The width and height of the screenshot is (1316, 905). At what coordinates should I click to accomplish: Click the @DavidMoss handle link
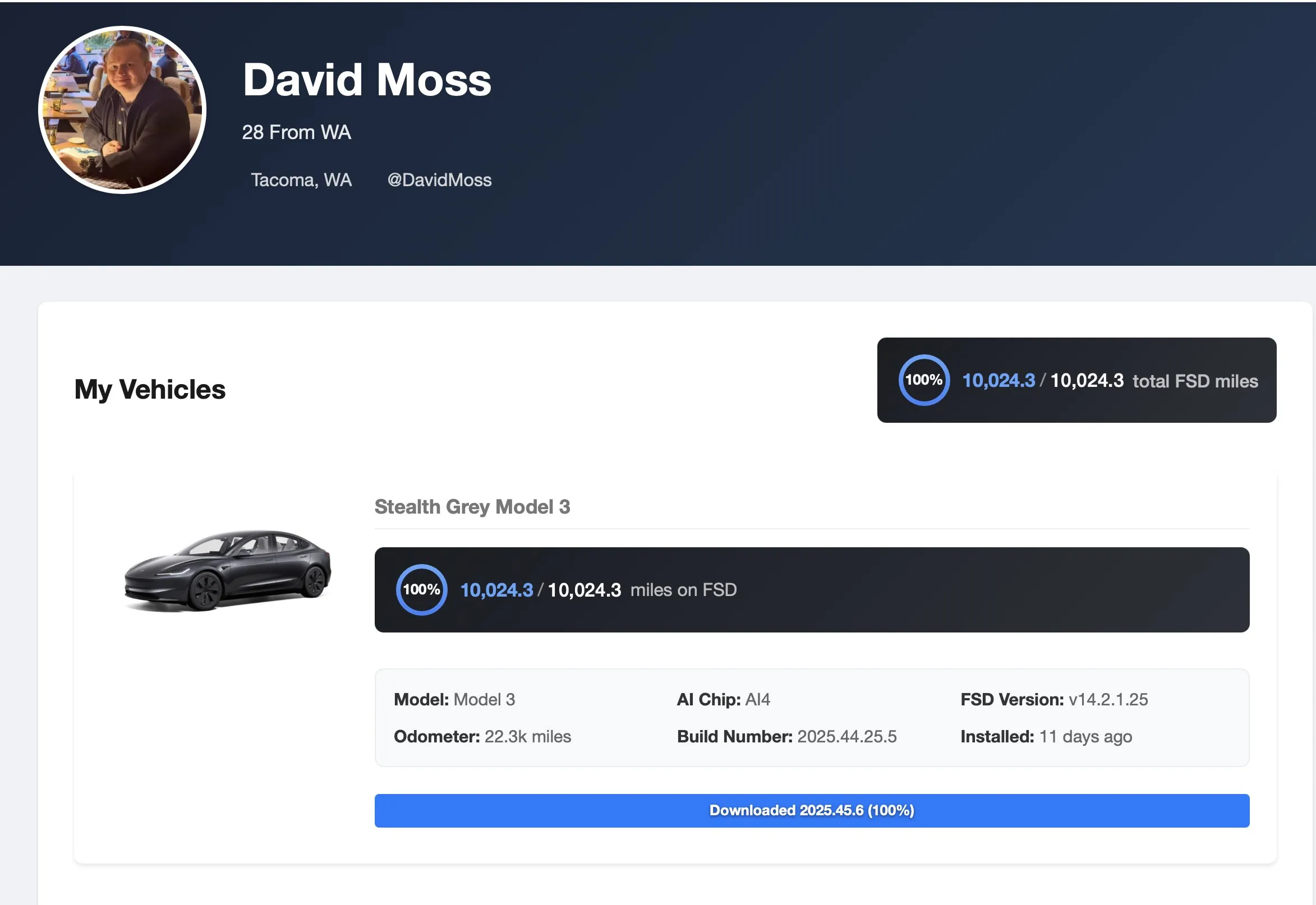439,180
